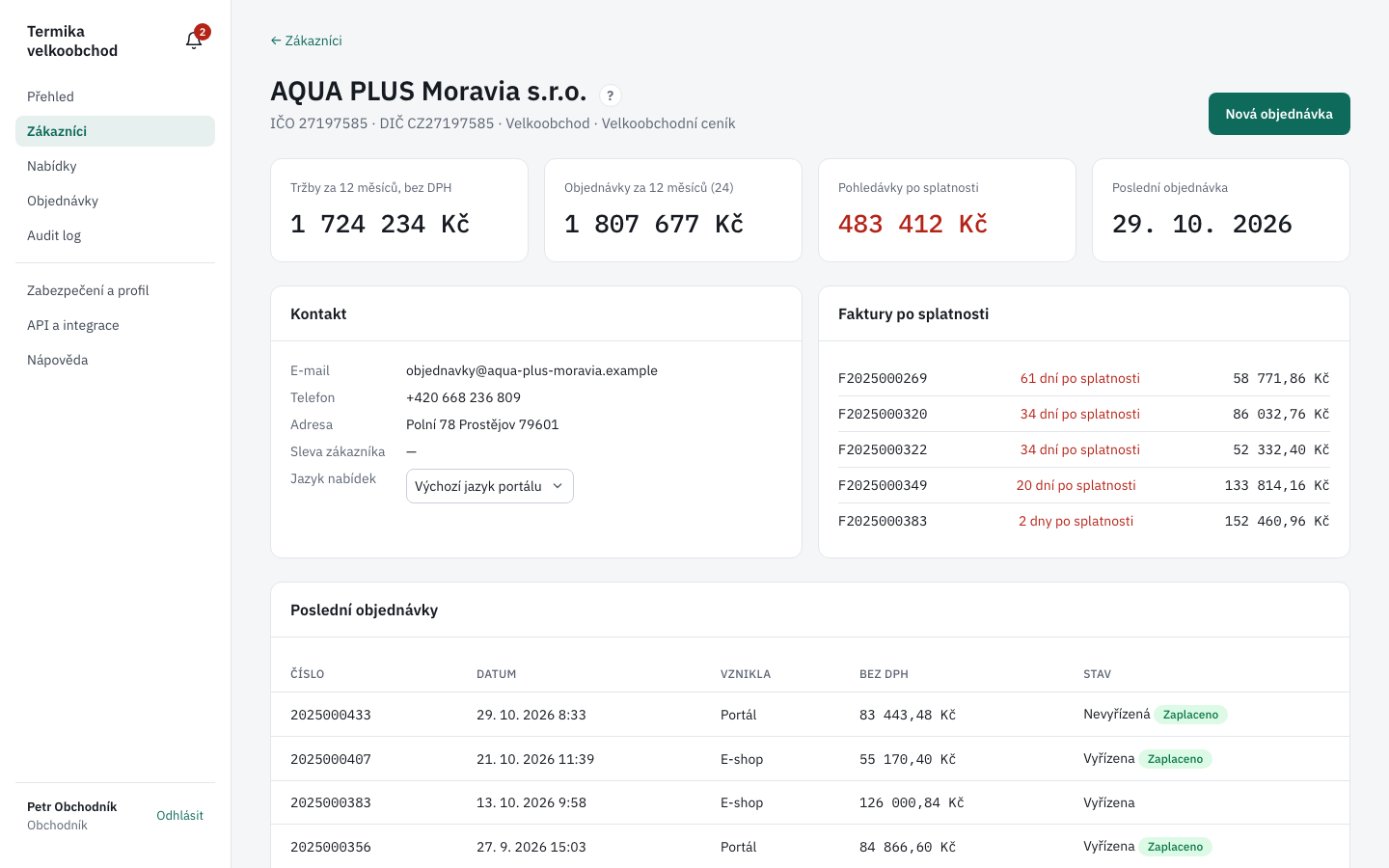Click the help question mark beside company name
The image size is (1389, 868).
[610, 95]
